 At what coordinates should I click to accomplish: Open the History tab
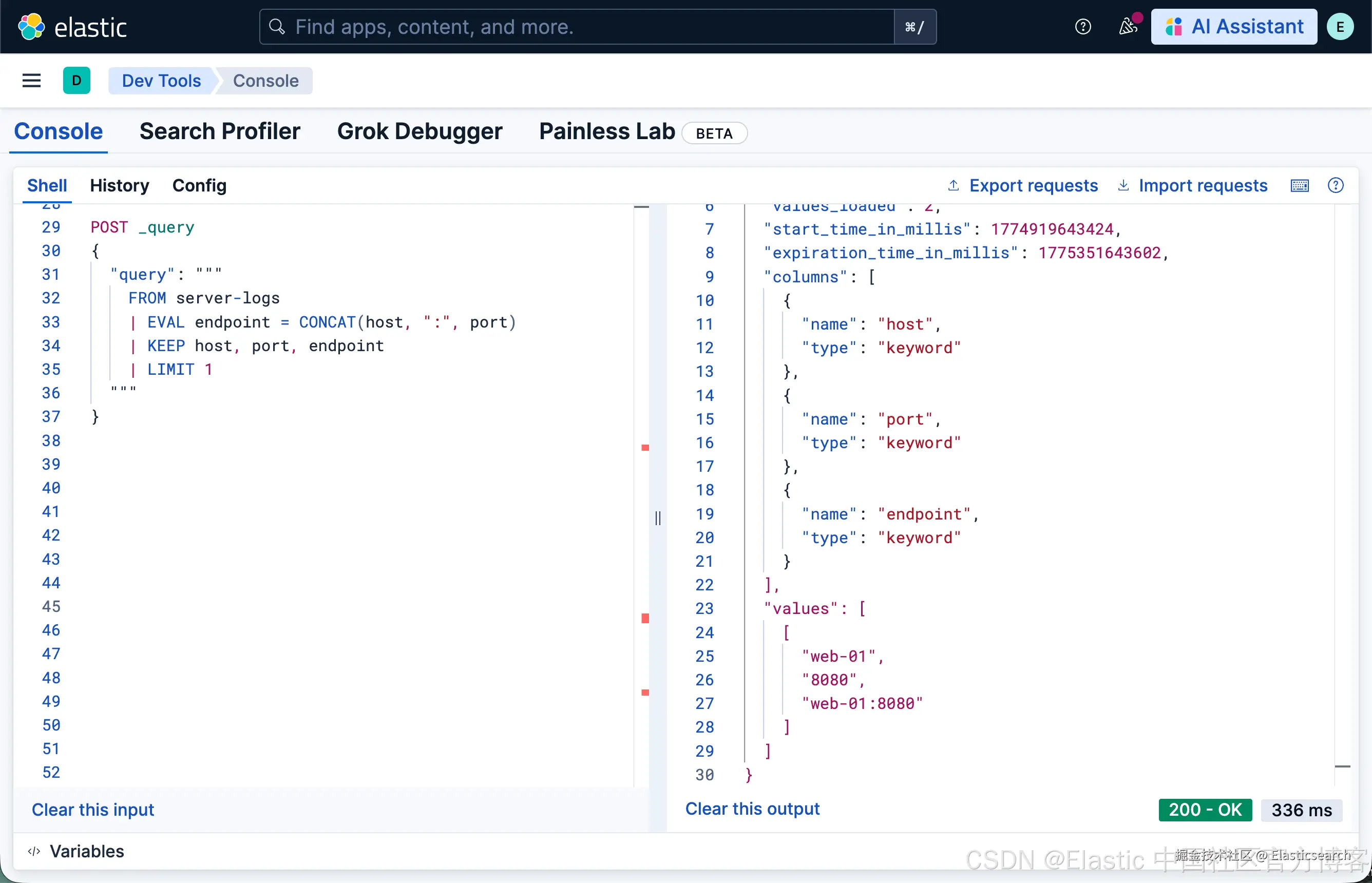[119, 185]
